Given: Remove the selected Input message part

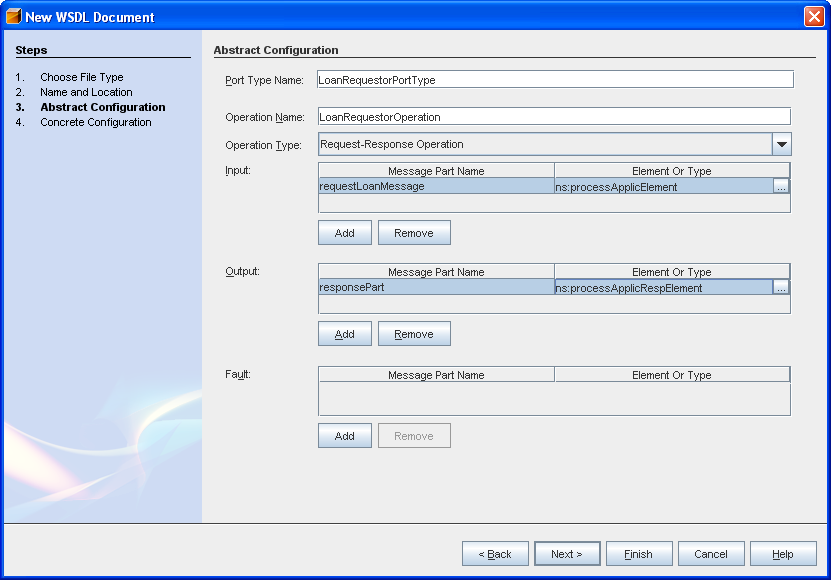Looking at the screenshot, I should point(414,233).
